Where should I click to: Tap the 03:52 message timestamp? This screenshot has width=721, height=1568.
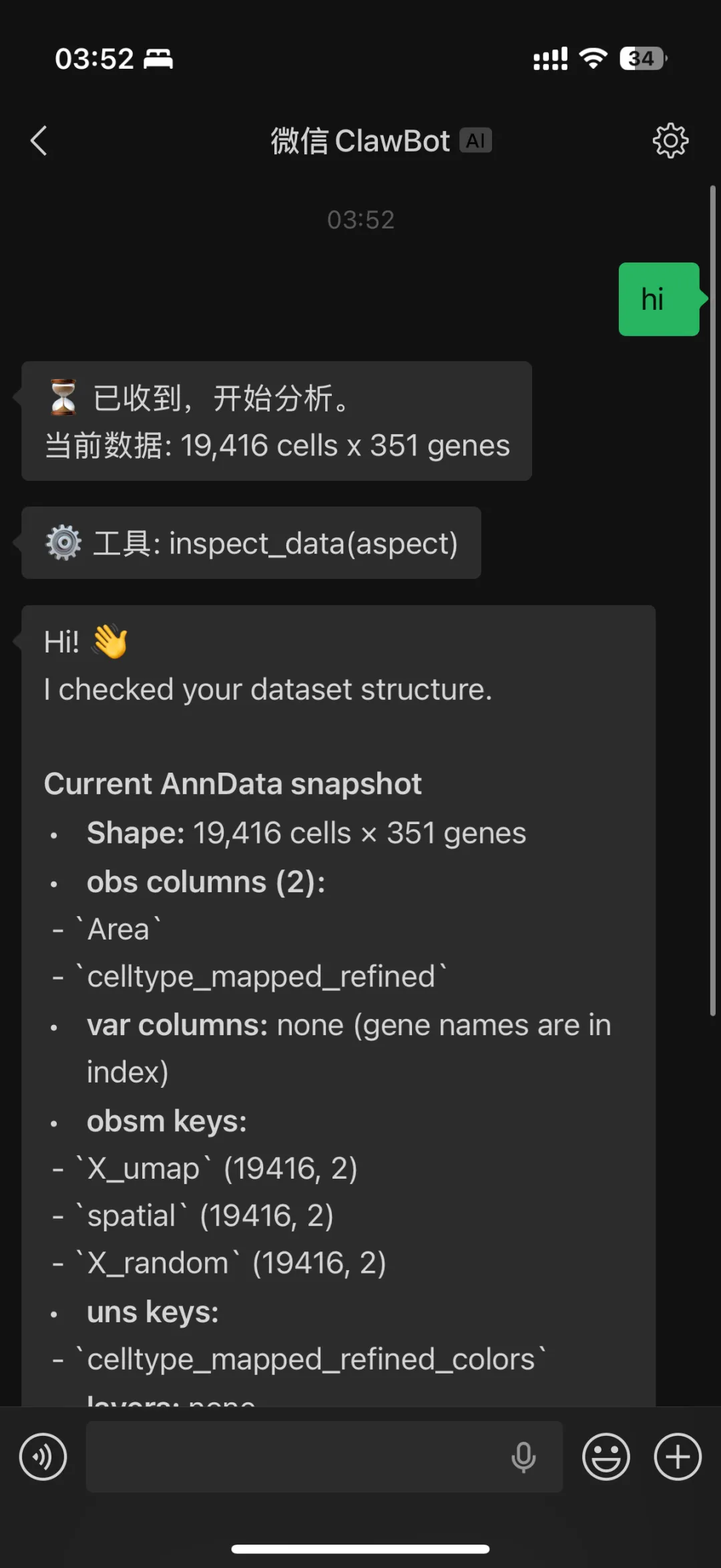pos(360,220)
